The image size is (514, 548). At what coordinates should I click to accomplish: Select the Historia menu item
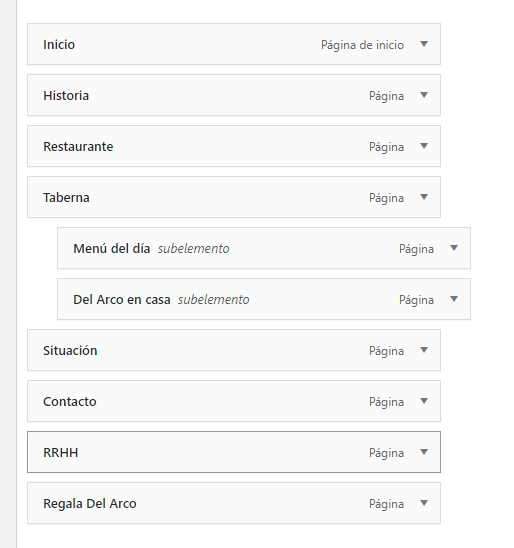[234, 95]
